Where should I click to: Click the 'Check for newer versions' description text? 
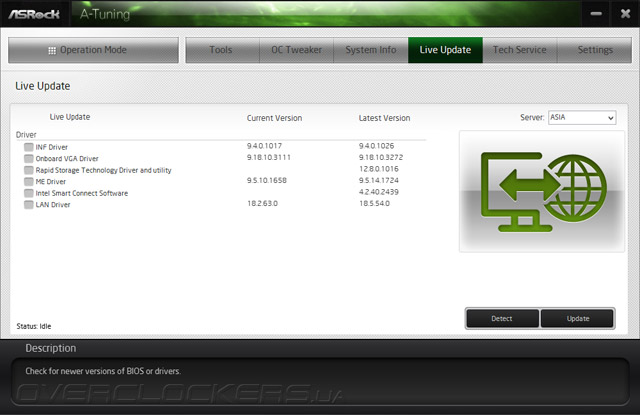pos(103,371)
